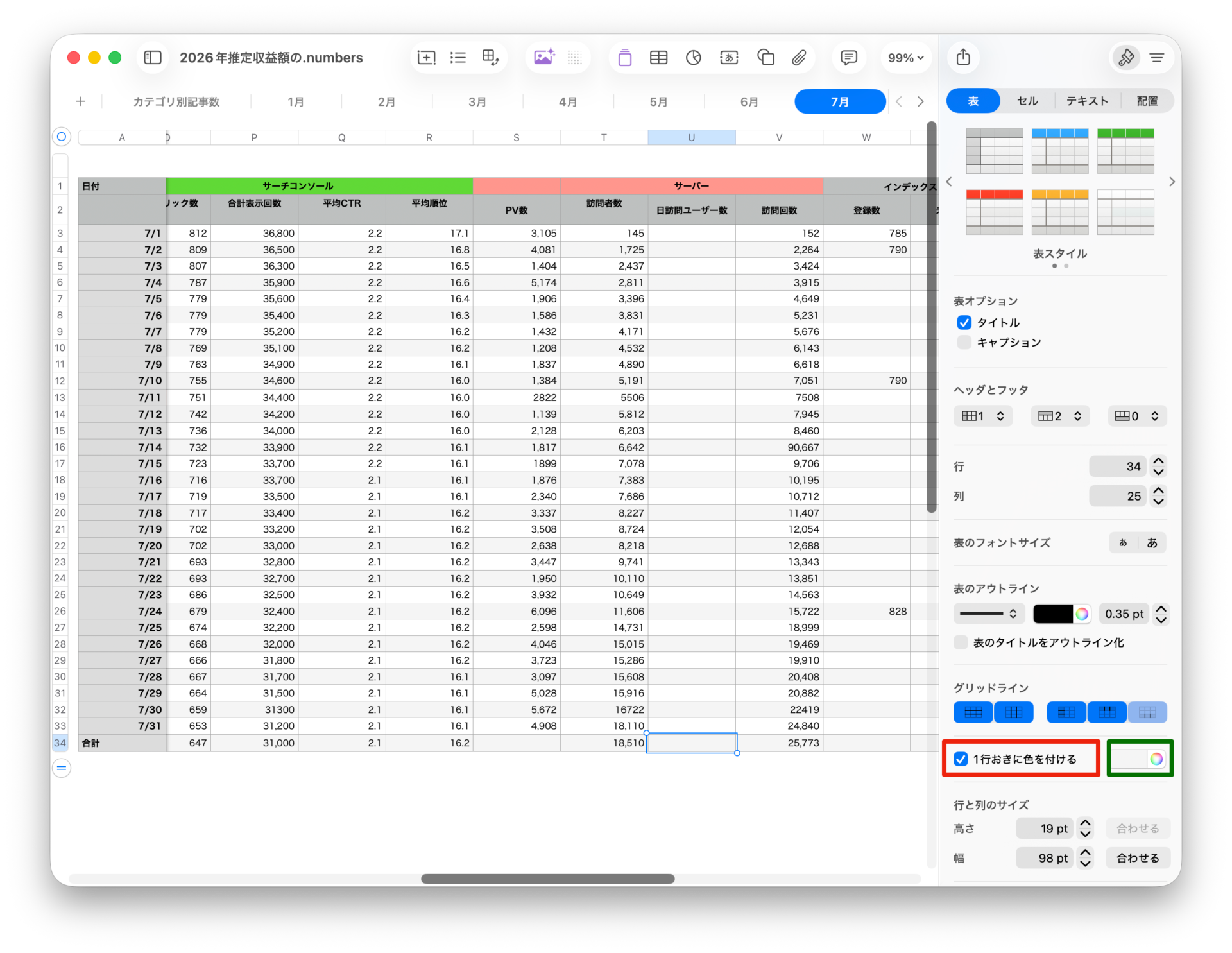Select the orange header table style
Screen dimensions: 1232x953
[1060, 212]
